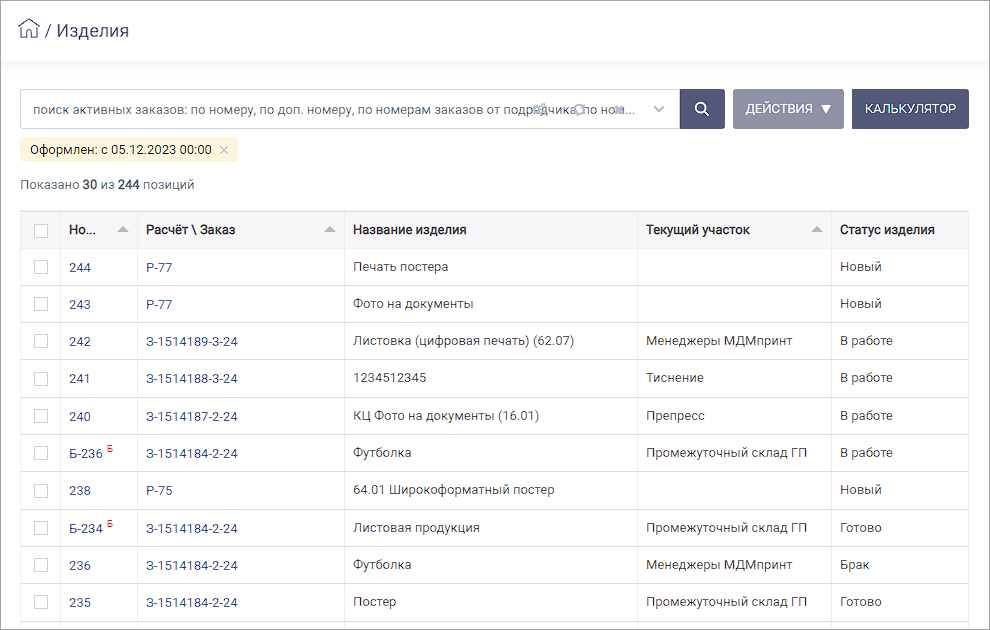Screen dimensions: 990x630
Task: Check the box for item 238
Action: [x=41, y=490]
